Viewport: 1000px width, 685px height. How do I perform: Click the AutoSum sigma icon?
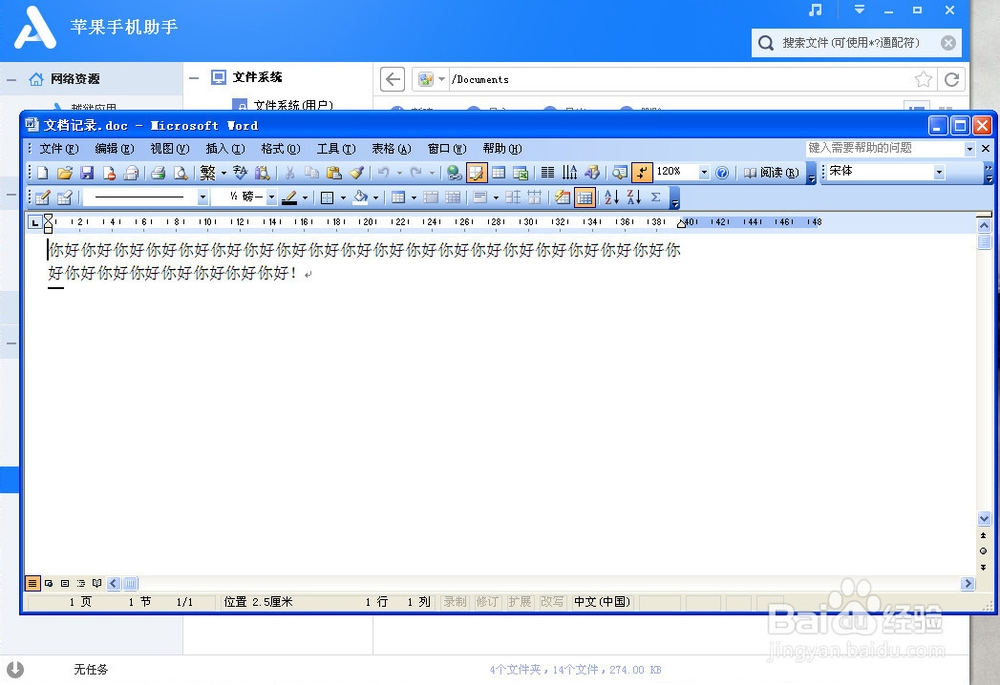click(x=656, y=198)
